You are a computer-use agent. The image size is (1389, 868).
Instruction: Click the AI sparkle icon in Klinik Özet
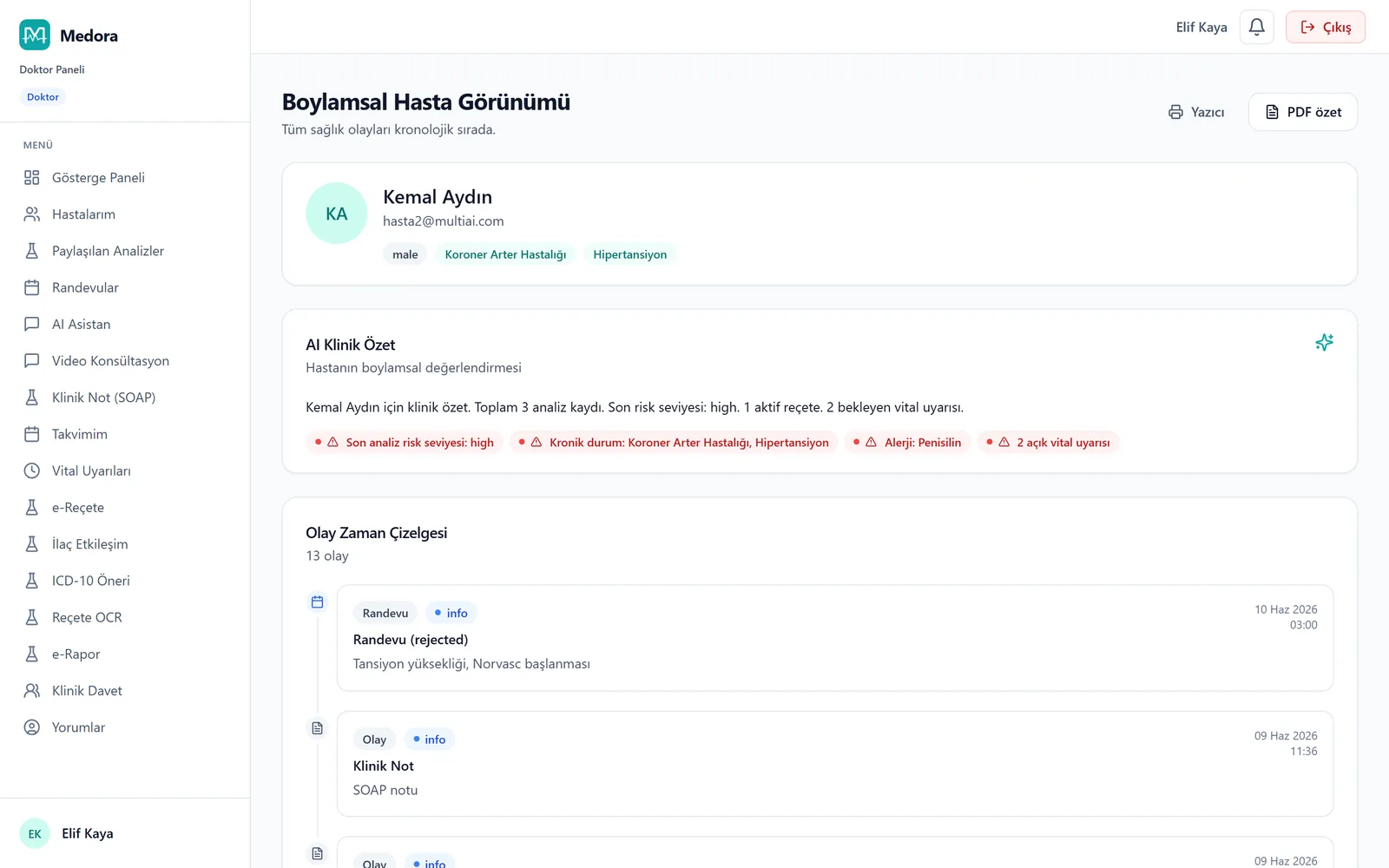click(1324, 342)
